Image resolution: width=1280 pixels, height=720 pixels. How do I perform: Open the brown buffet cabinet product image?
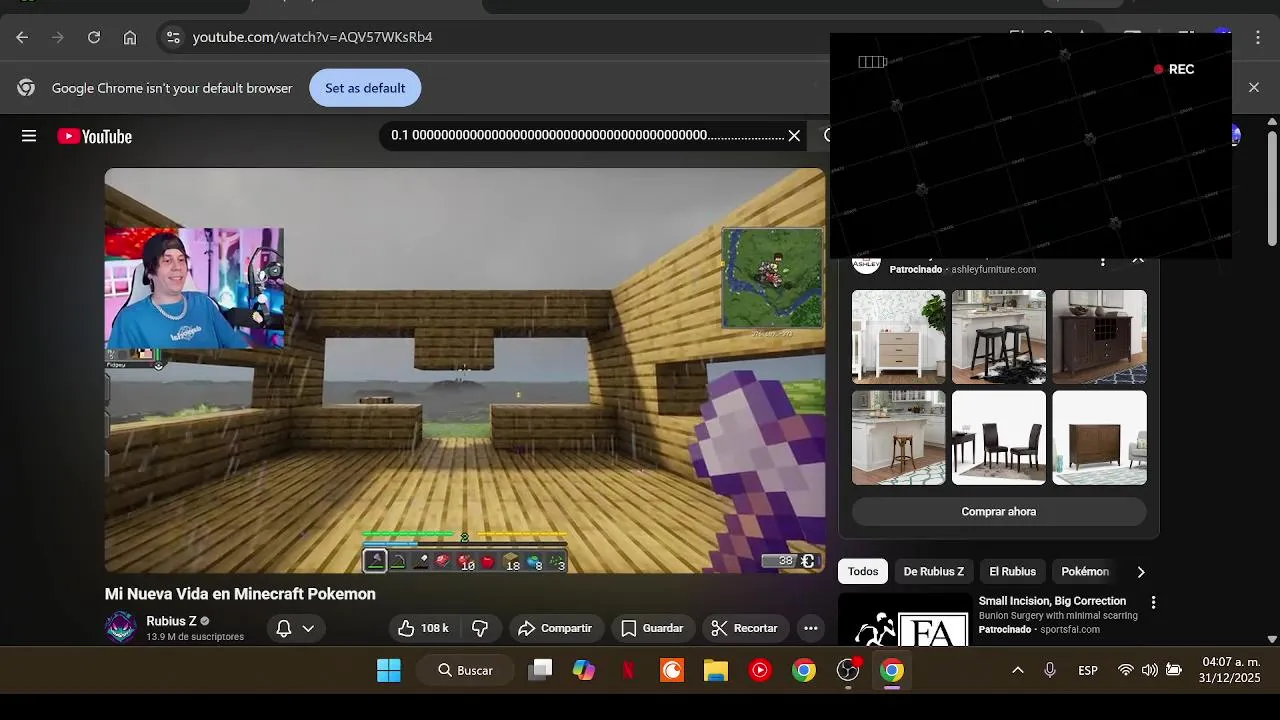point(1099,438)
